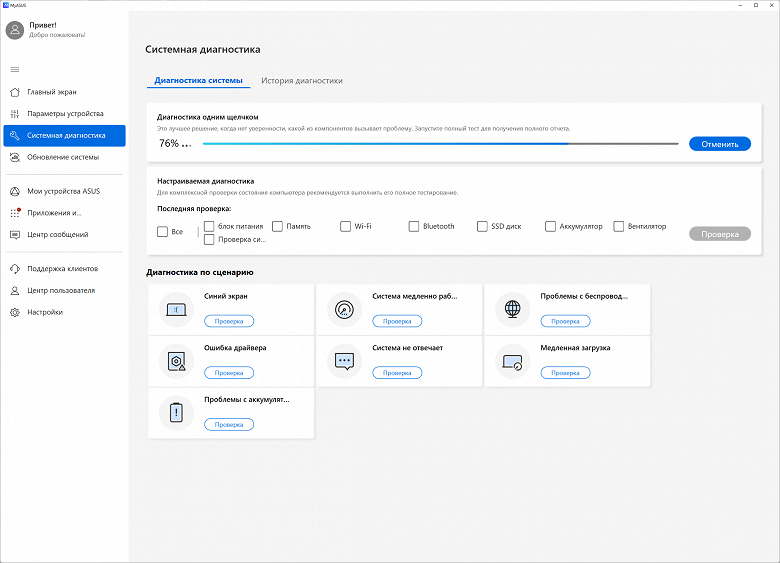Open 'Параметры устройства' in sidebar
Viewport: 780px width, 563px height.
tap(65, 114)
